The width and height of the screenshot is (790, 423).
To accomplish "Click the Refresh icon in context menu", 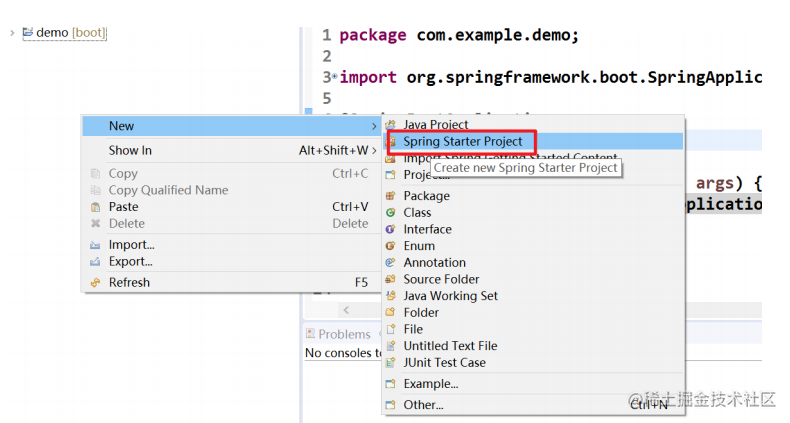I will [x=95, y=283].
